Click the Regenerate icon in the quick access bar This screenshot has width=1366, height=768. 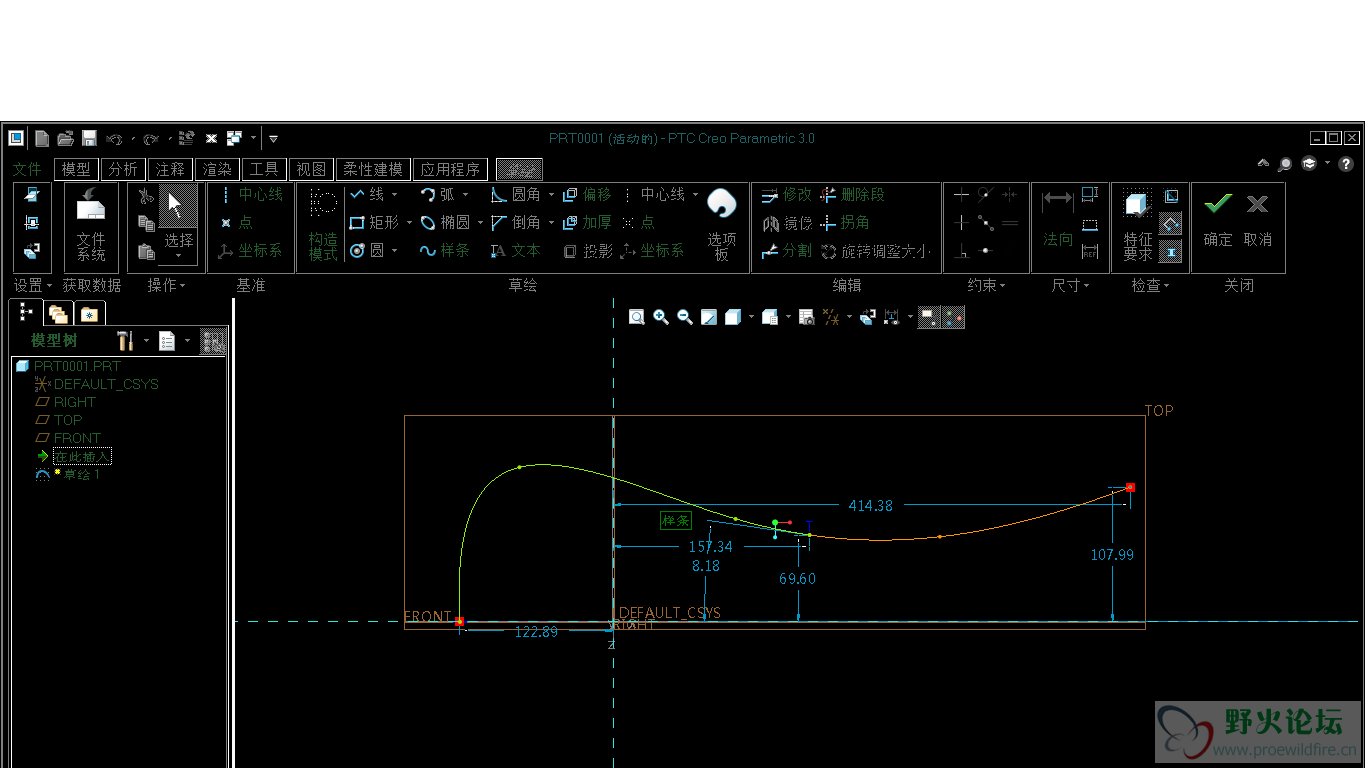[186, 138]
